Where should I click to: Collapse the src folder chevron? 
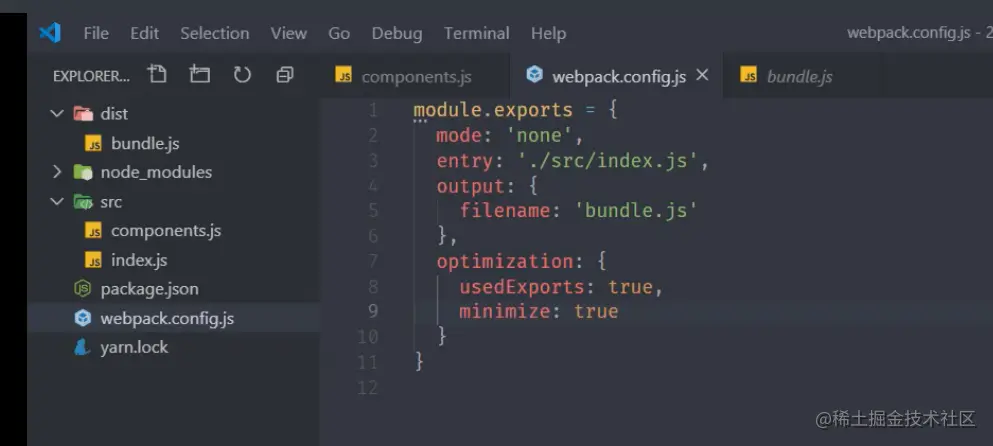point(57,201)
